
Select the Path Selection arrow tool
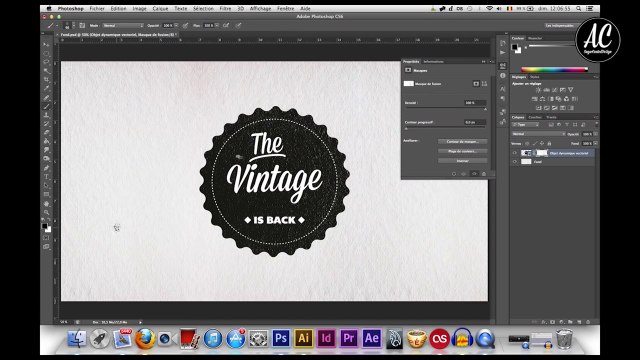[47, 186]
